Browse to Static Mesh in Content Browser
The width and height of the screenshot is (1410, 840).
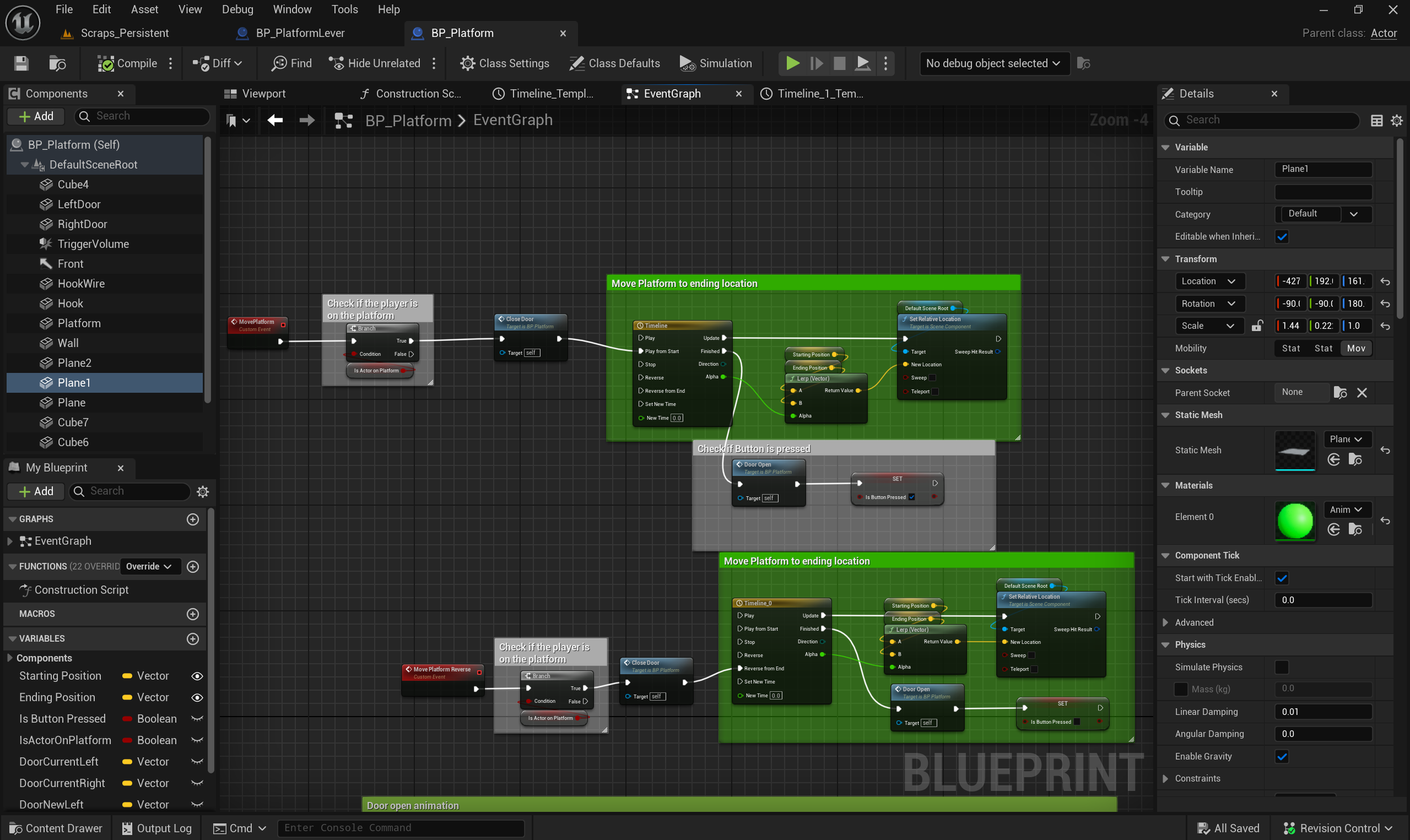(x=1355, y=459)
